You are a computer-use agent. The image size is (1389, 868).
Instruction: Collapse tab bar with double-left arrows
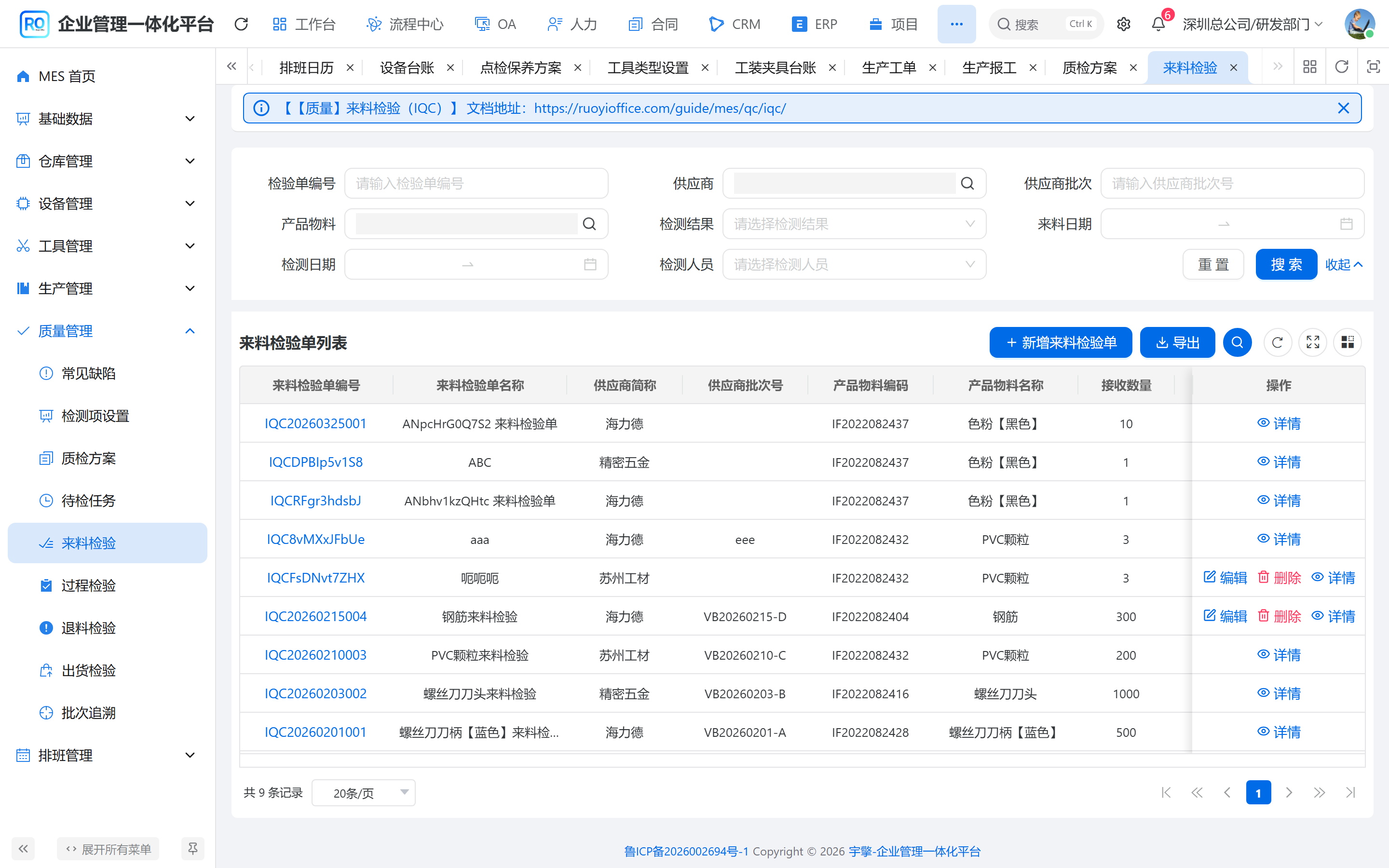click(x=231, y=67)
